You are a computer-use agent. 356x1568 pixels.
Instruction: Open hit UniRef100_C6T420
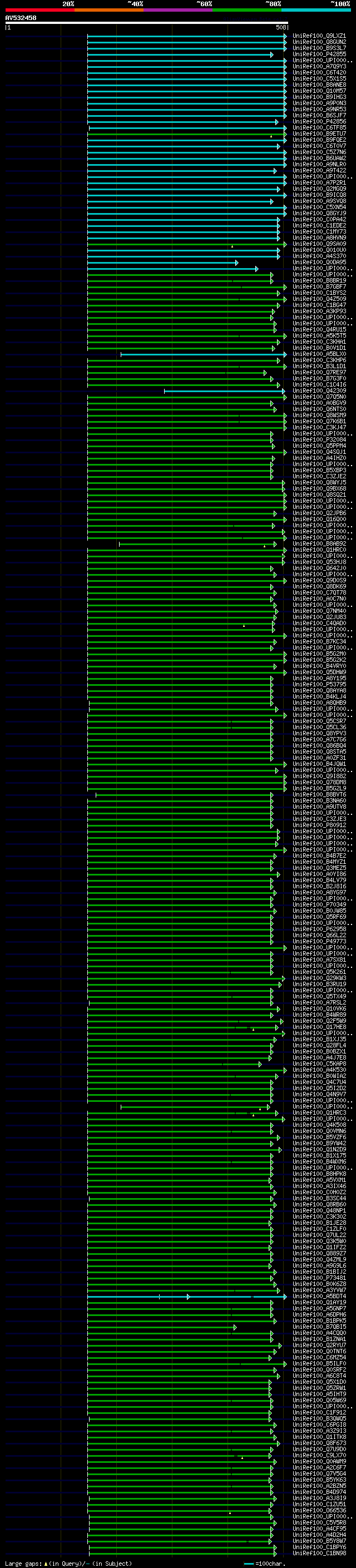(x=319, y=72)
